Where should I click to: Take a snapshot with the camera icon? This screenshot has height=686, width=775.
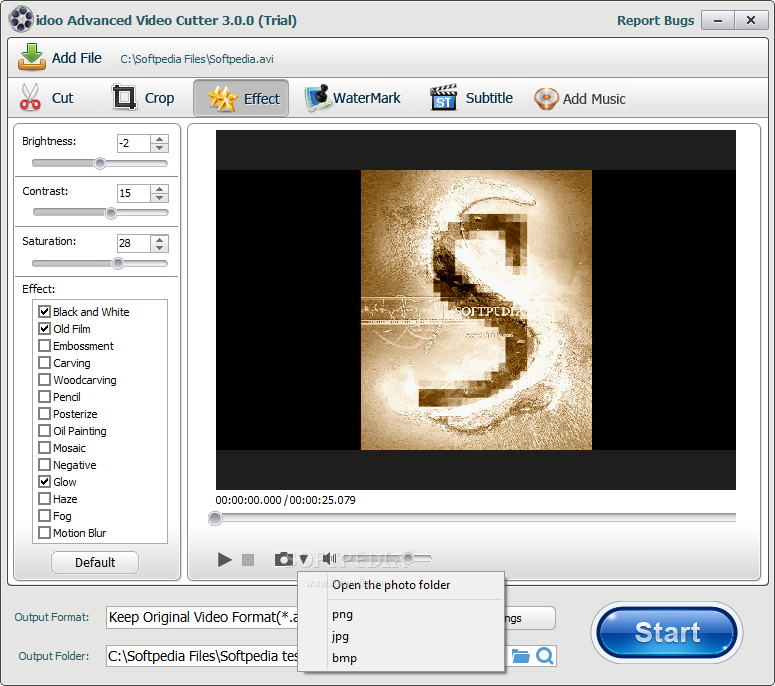284,559
